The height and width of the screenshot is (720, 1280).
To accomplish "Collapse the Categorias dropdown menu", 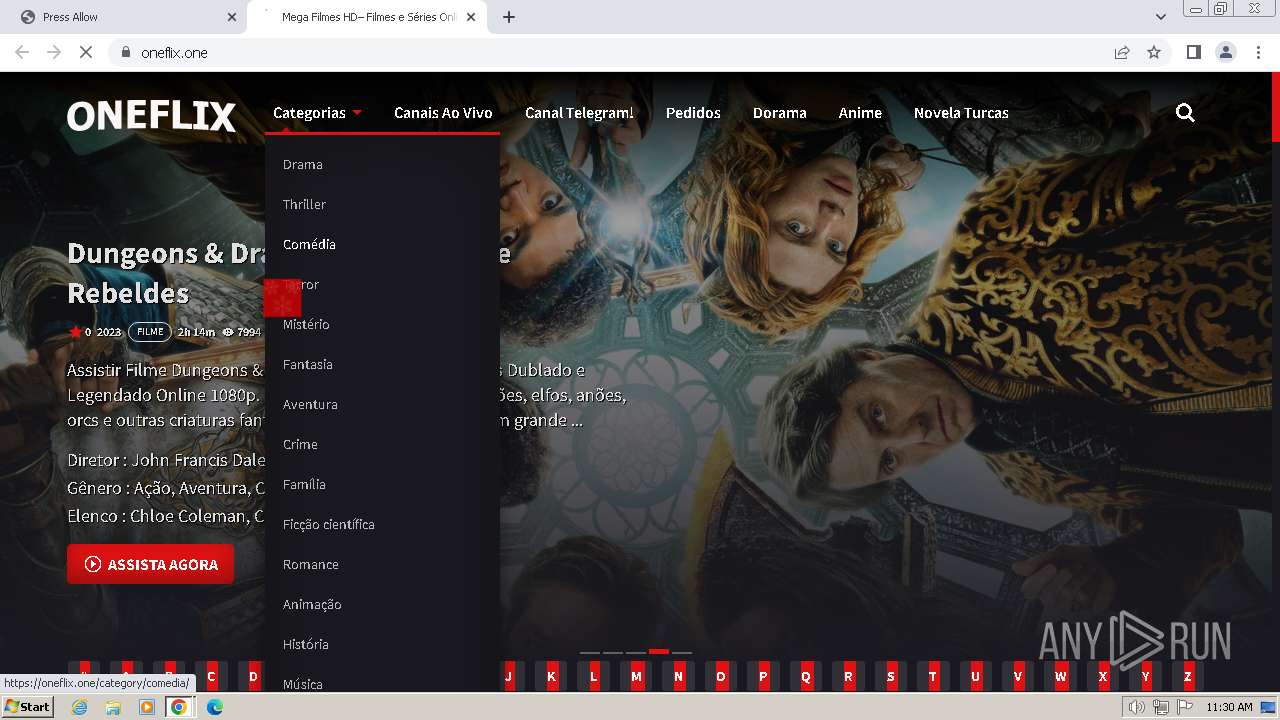I will 317,113.
